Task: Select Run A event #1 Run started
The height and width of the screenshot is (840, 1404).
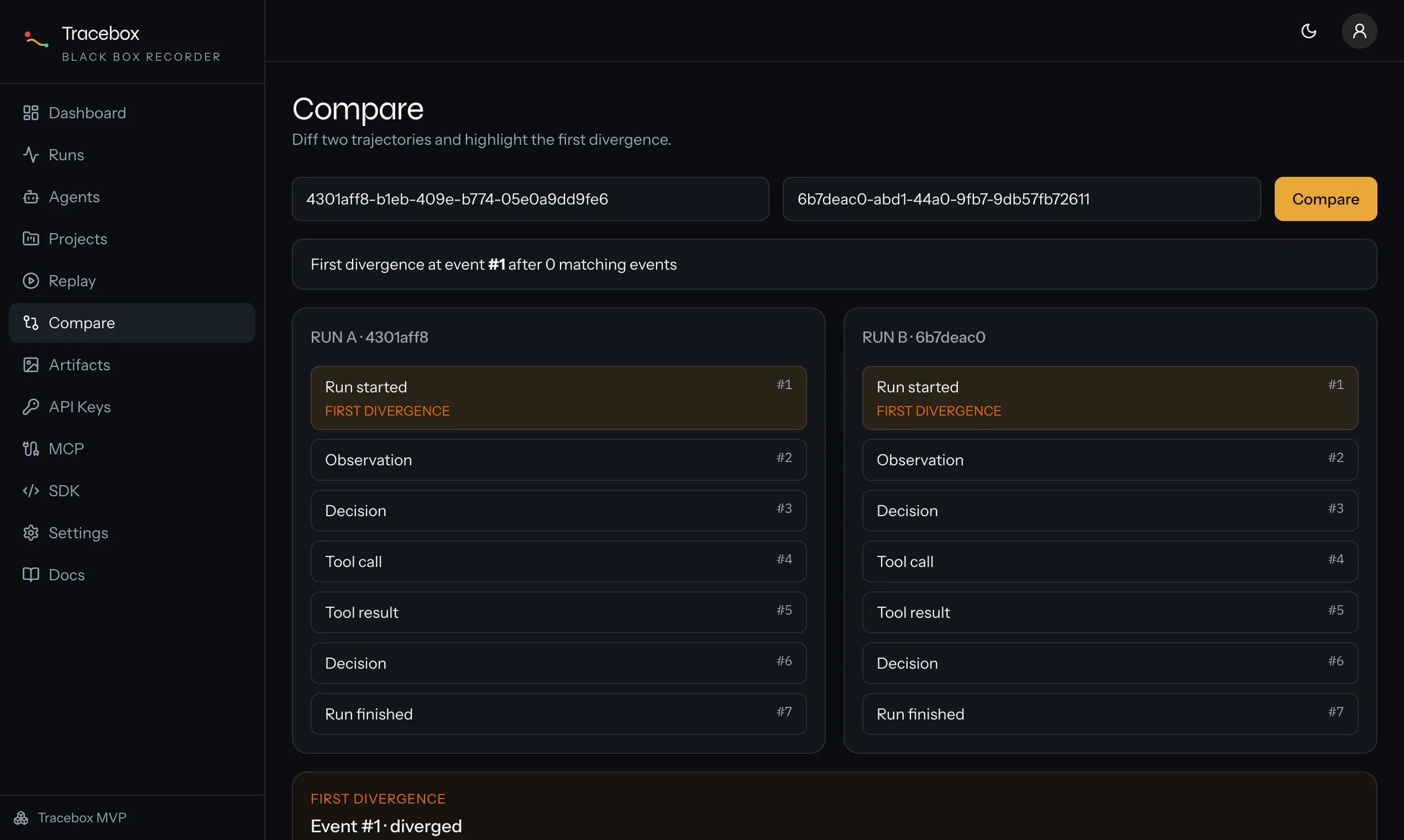Action: click(558, 398)
